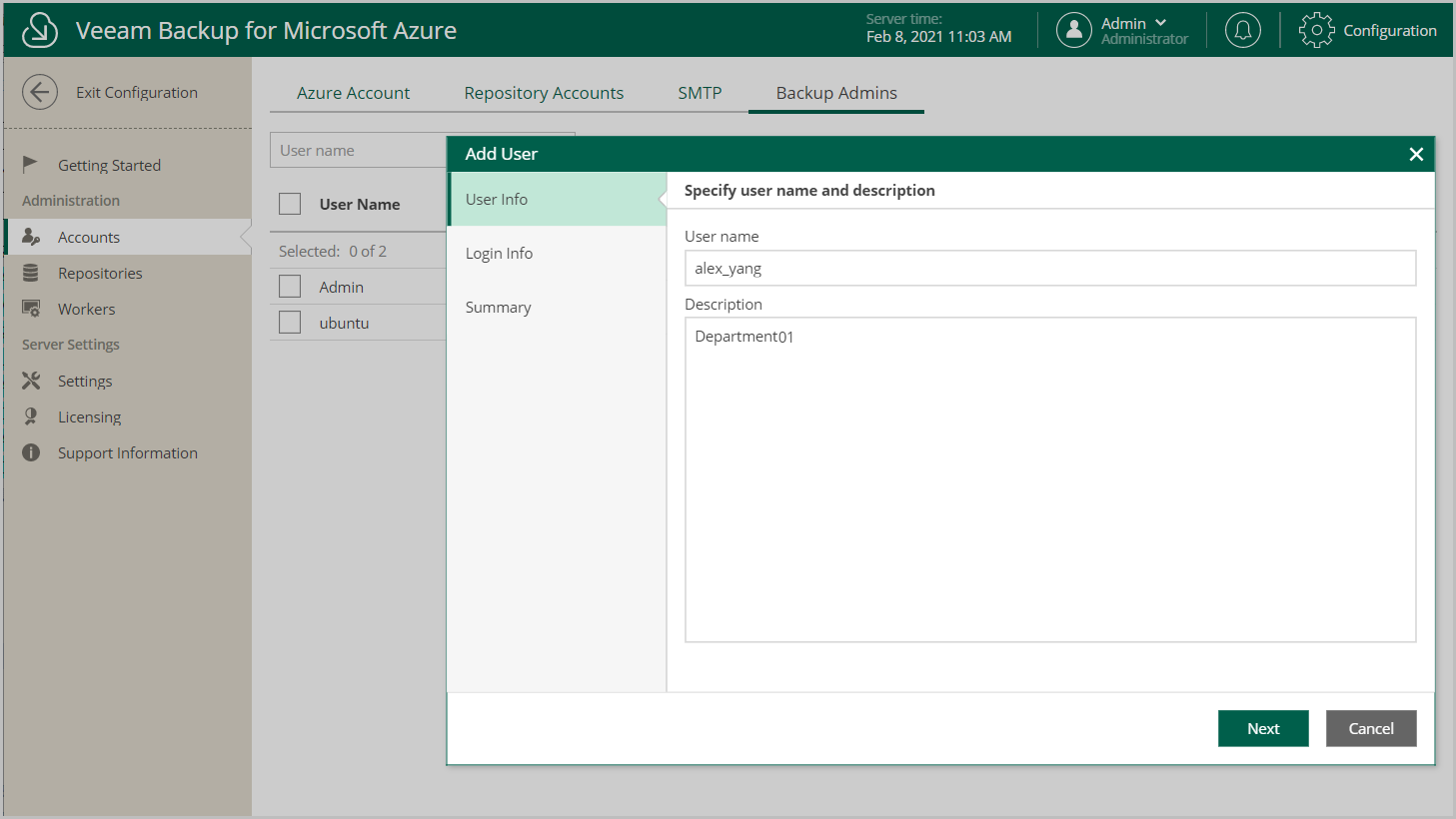Click the Exit Configuration link
This screenshot has height=819, width=1456.
(x=137, y=92)
